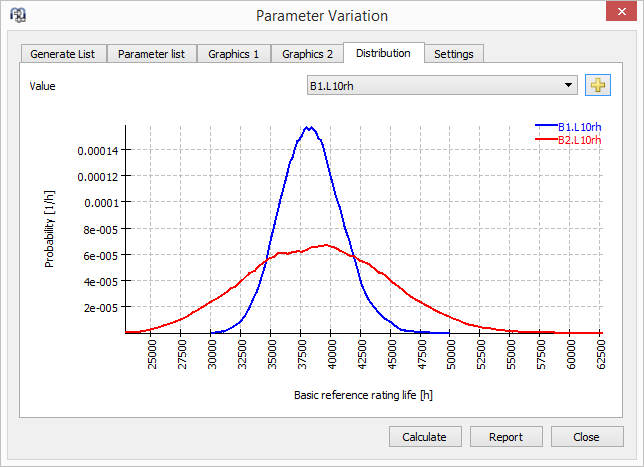Switch to the Generate List tab

tap(62, 54)
